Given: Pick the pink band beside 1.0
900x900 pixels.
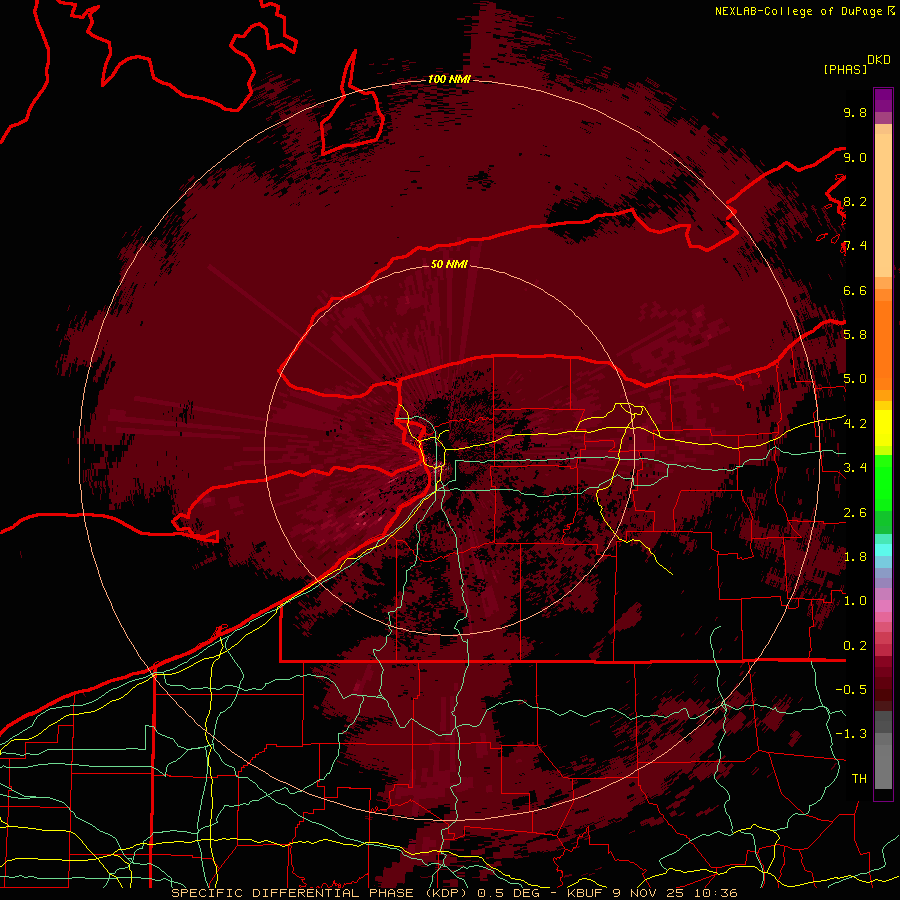Looking at the screenshot, I should 883,605.
